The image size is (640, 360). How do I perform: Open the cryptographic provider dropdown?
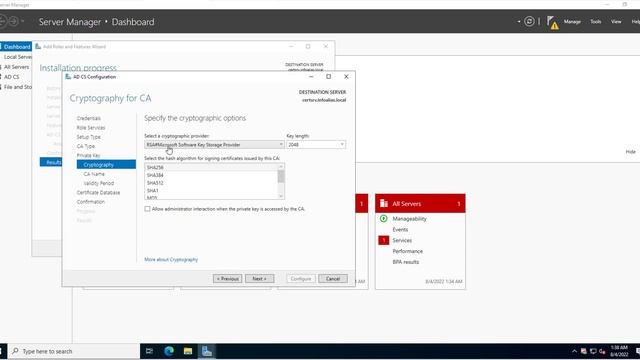coord(214,144)
